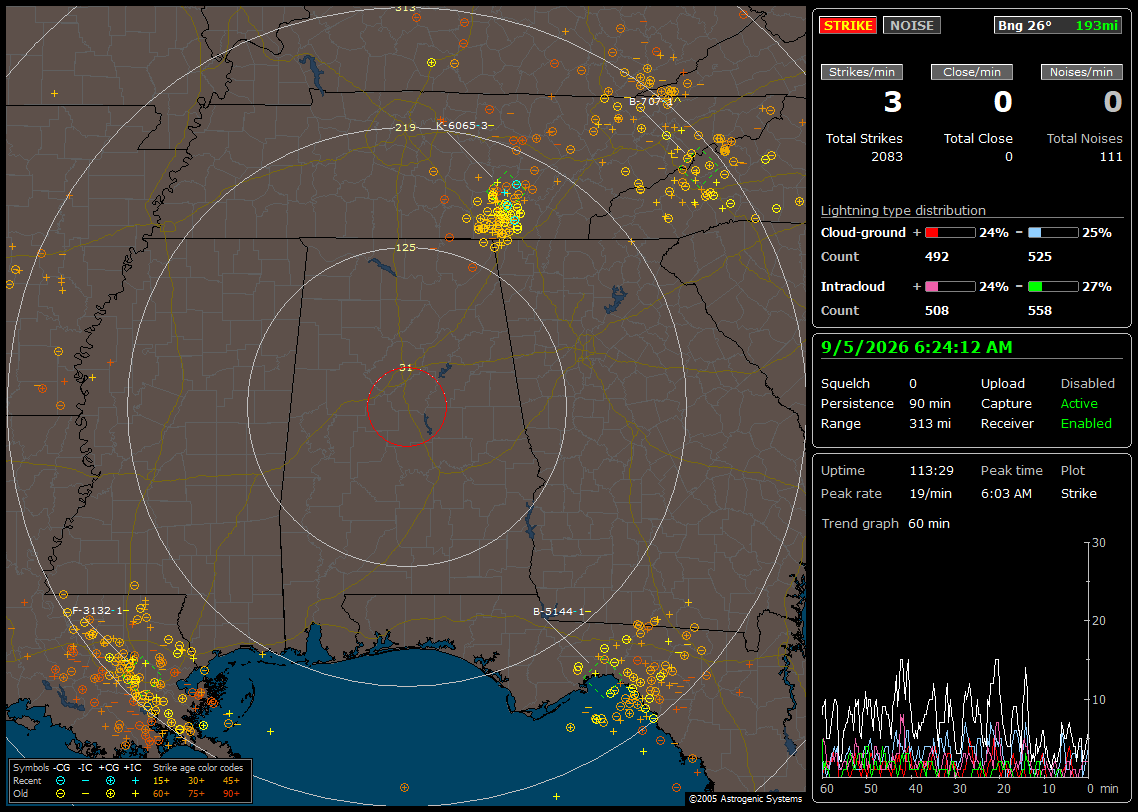This screenshot has height=812, width=1138.
Task: Select the Close/min label button
Action: [972, 72]
